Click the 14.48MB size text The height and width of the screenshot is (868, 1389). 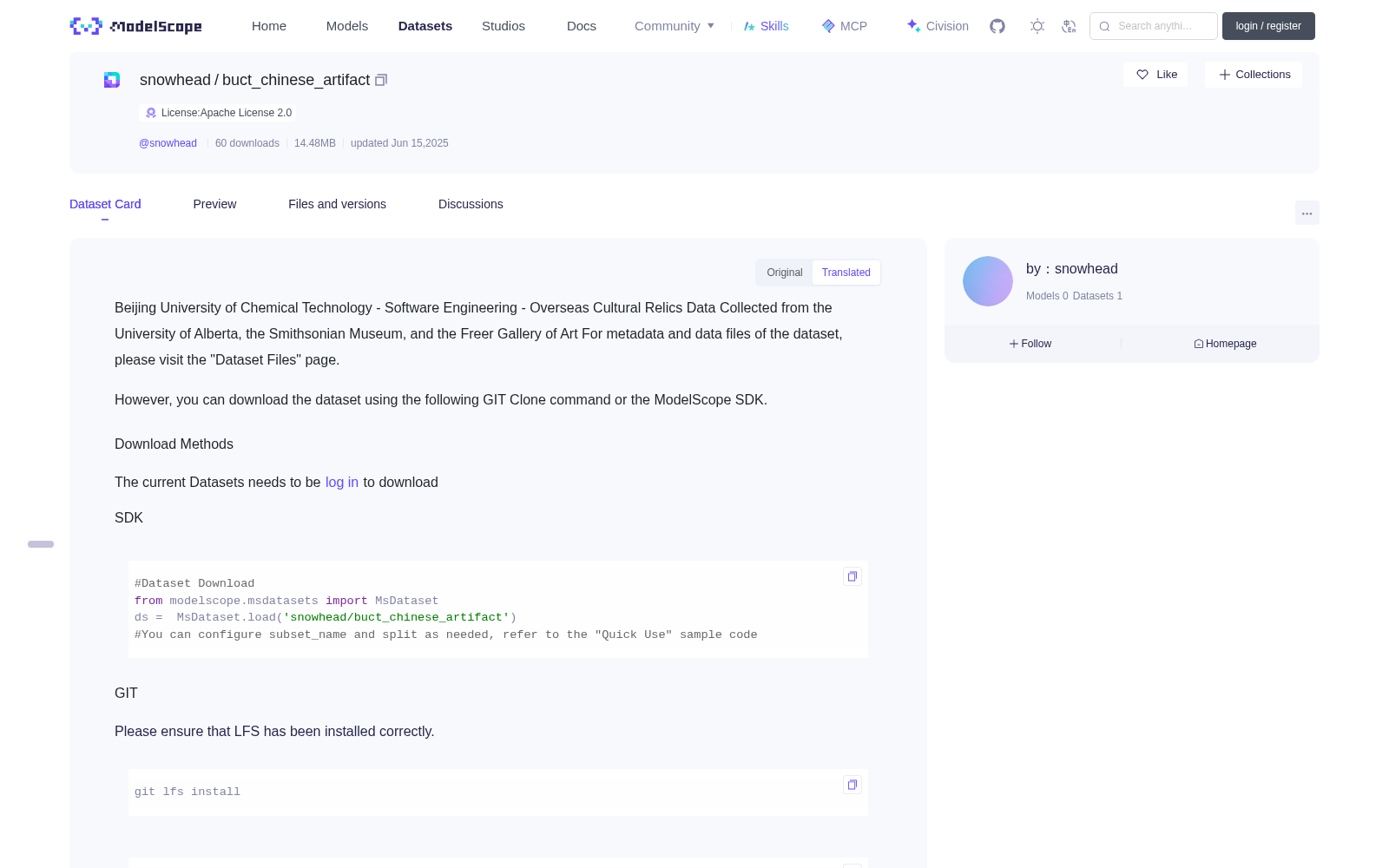click(x=315, y=143)
